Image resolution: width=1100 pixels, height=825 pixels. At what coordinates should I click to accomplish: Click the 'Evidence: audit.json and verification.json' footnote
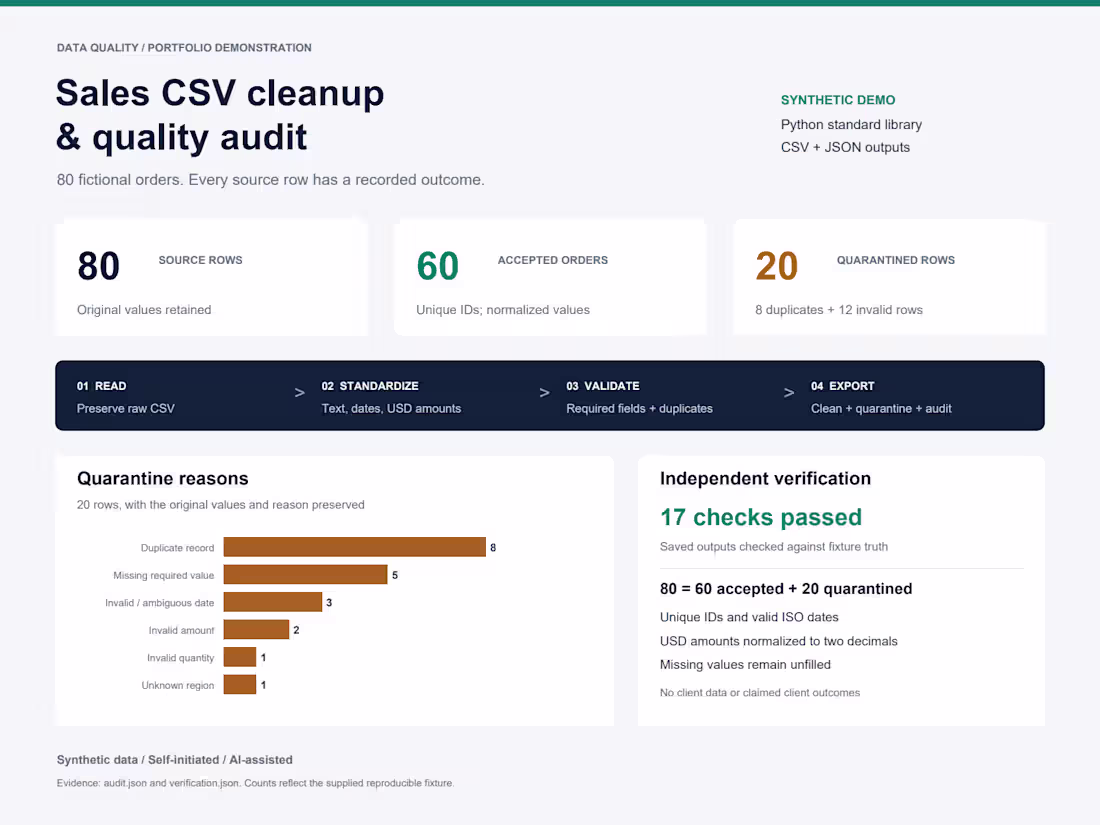(x=255, y=783)
